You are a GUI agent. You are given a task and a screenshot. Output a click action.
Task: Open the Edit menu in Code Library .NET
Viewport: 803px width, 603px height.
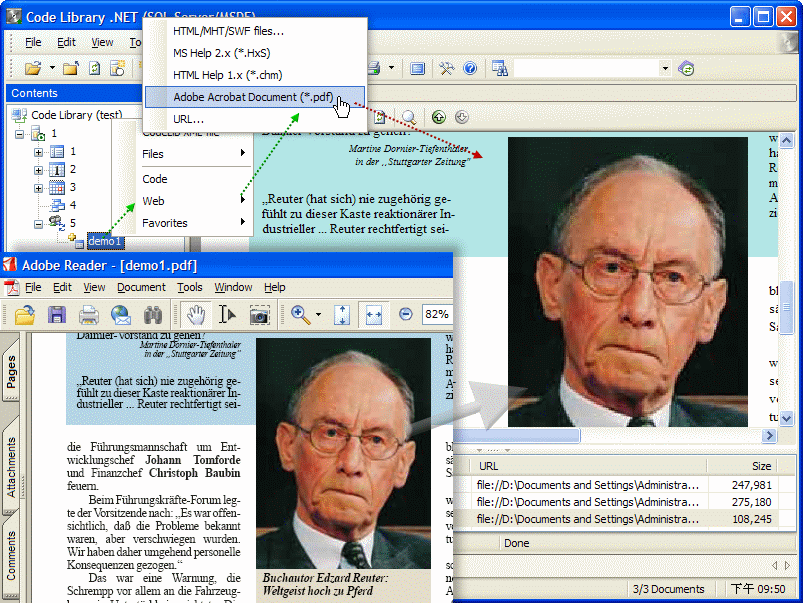tap(66, 43)
